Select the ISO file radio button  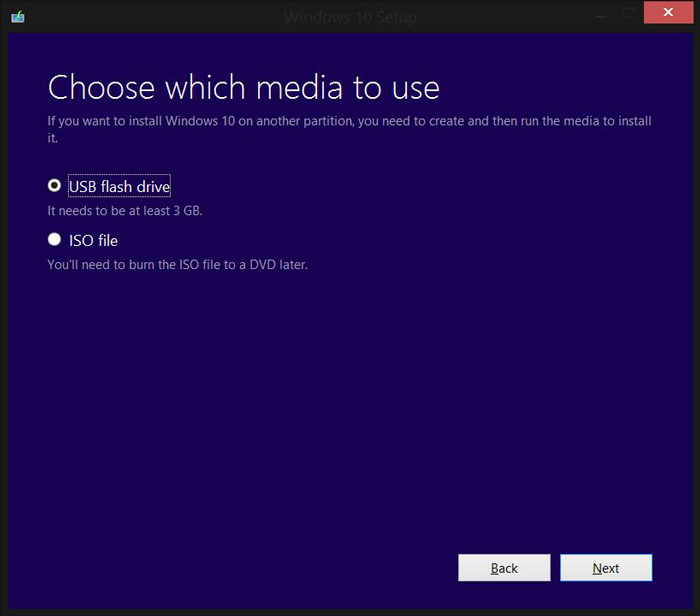pos(54,240)
